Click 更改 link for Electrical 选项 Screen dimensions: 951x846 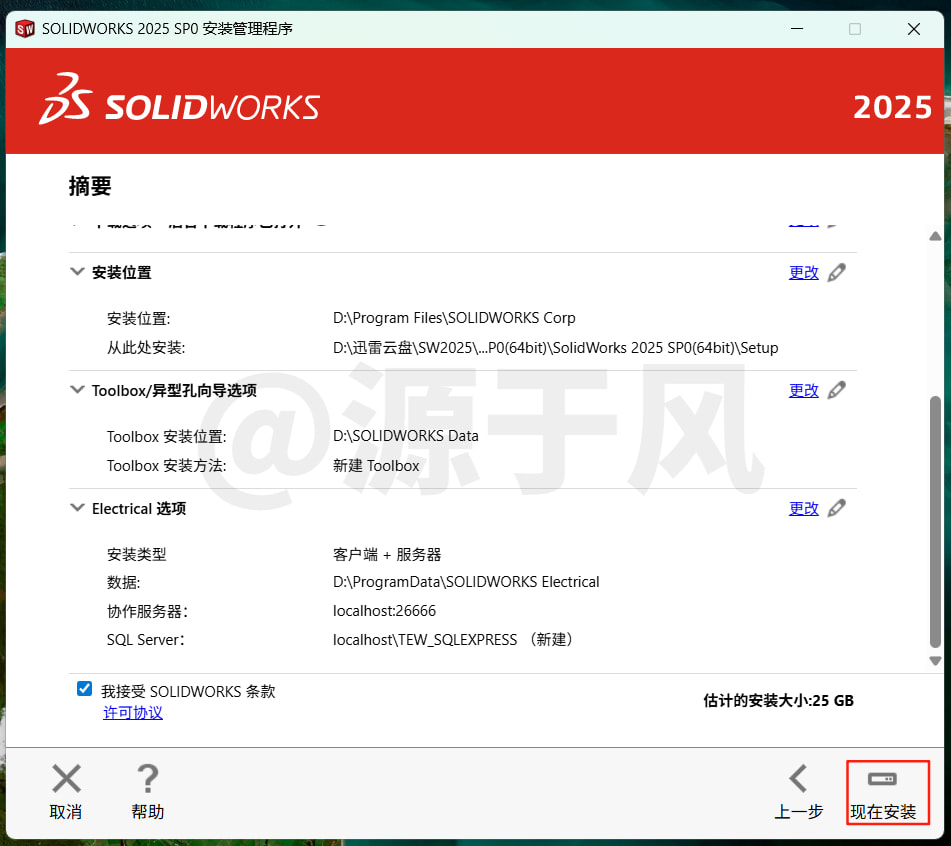click(804, 508)
